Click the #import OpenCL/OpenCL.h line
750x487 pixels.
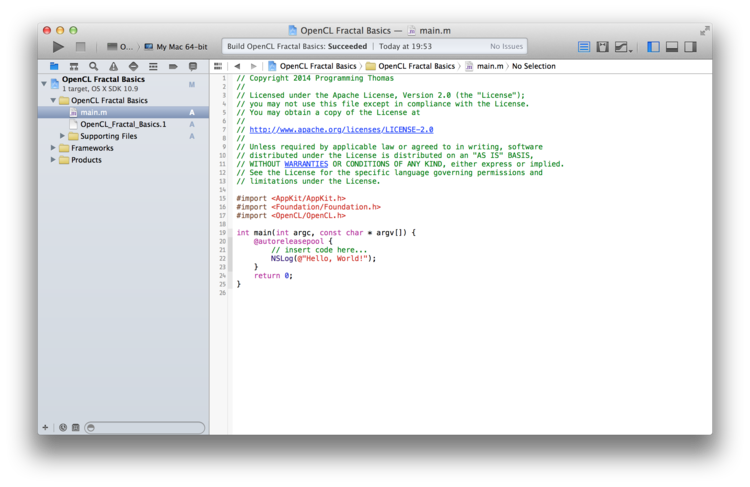tap(291, 216)
